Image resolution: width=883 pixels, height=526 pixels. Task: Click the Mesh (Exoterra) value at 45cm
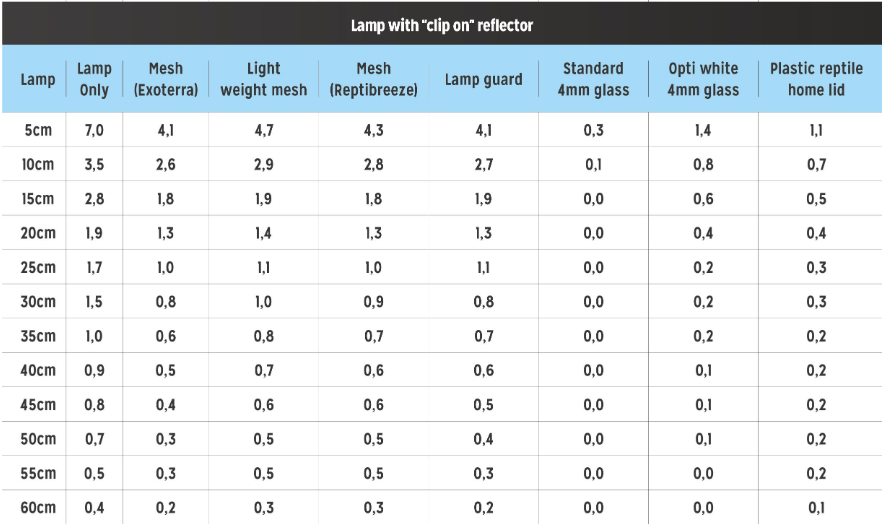pyautogui.click(x=166, y=405)
